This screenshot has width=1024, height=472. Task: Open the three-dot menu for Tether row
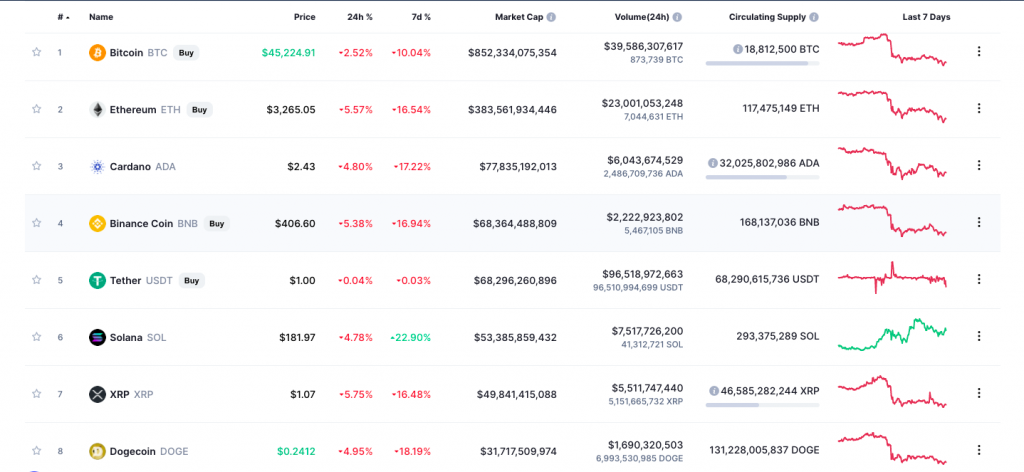[x=978, y=279]
